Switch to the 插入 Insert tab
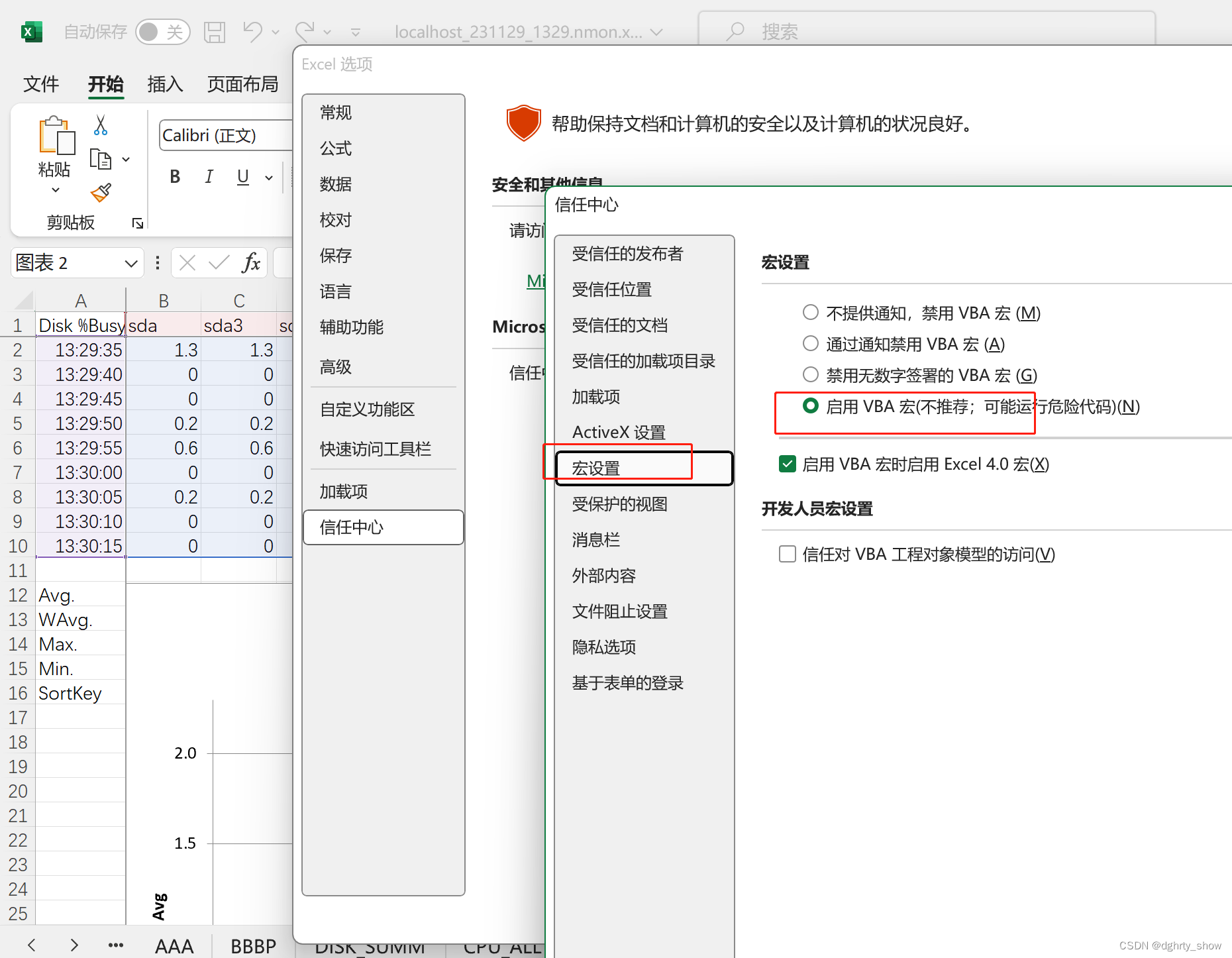1232x958 pixels. pos(165,84)
